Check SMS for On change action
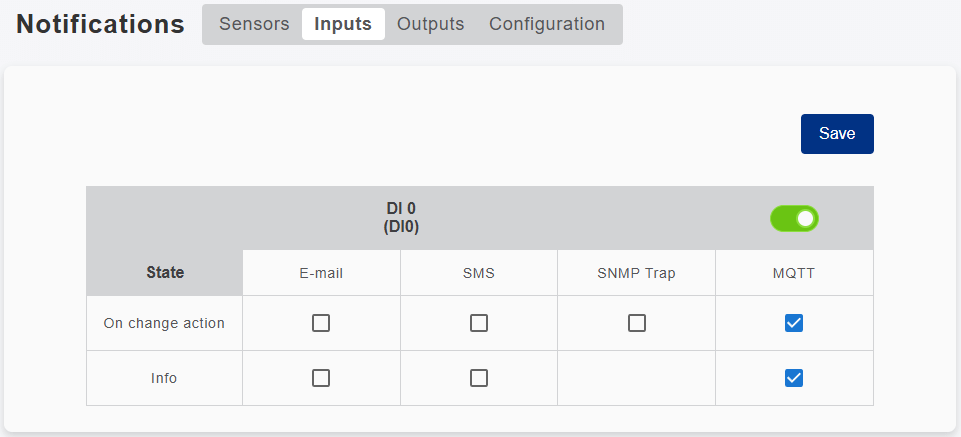Image resolution: width=961 pixels, height=437 pixels. pyautogui.click(x=479, y=323)
